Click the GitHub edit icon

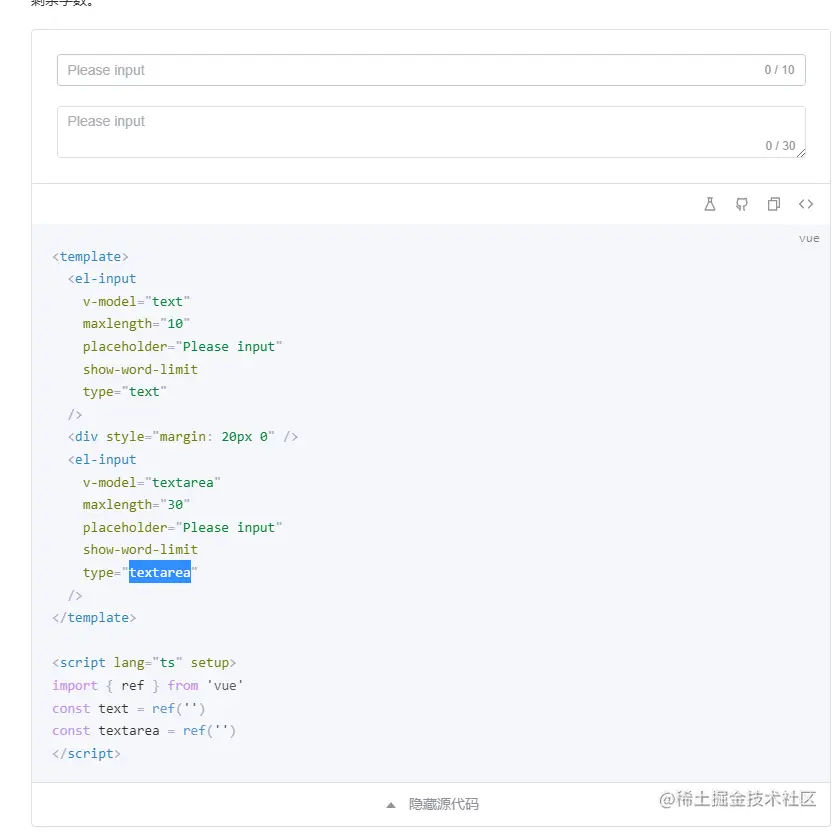click(x=741, y=204)
